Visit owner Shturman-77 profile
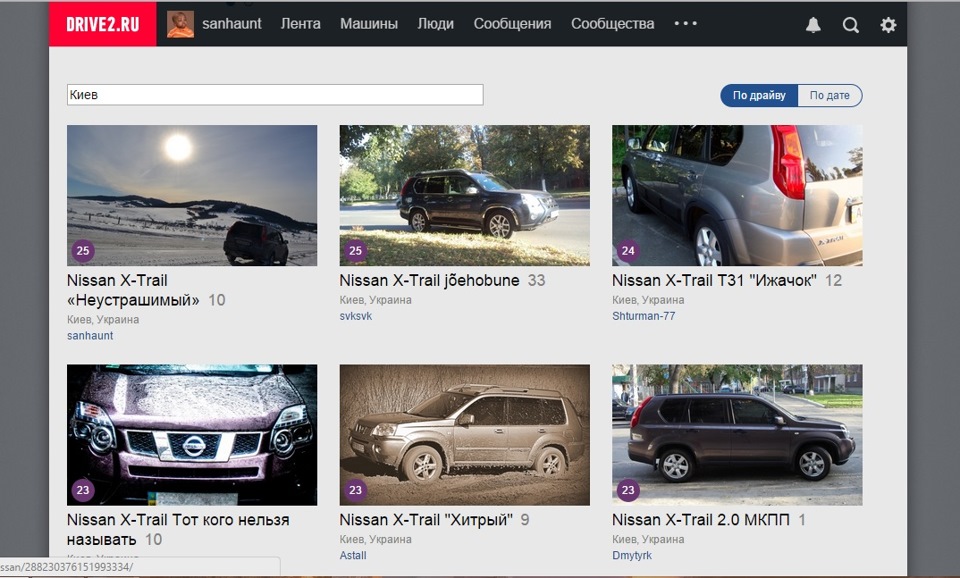960x578 pixels. point(643,316)
